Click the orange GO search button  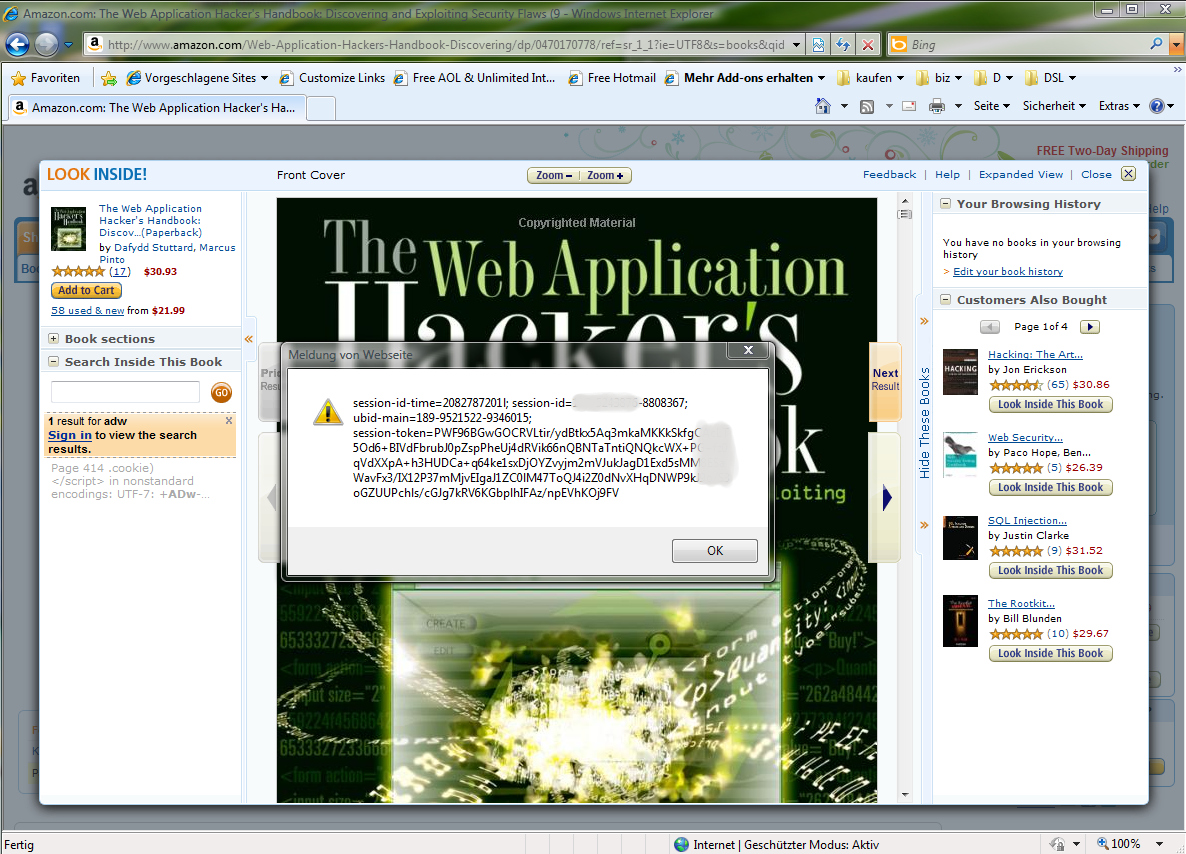(x=221, y=393)
